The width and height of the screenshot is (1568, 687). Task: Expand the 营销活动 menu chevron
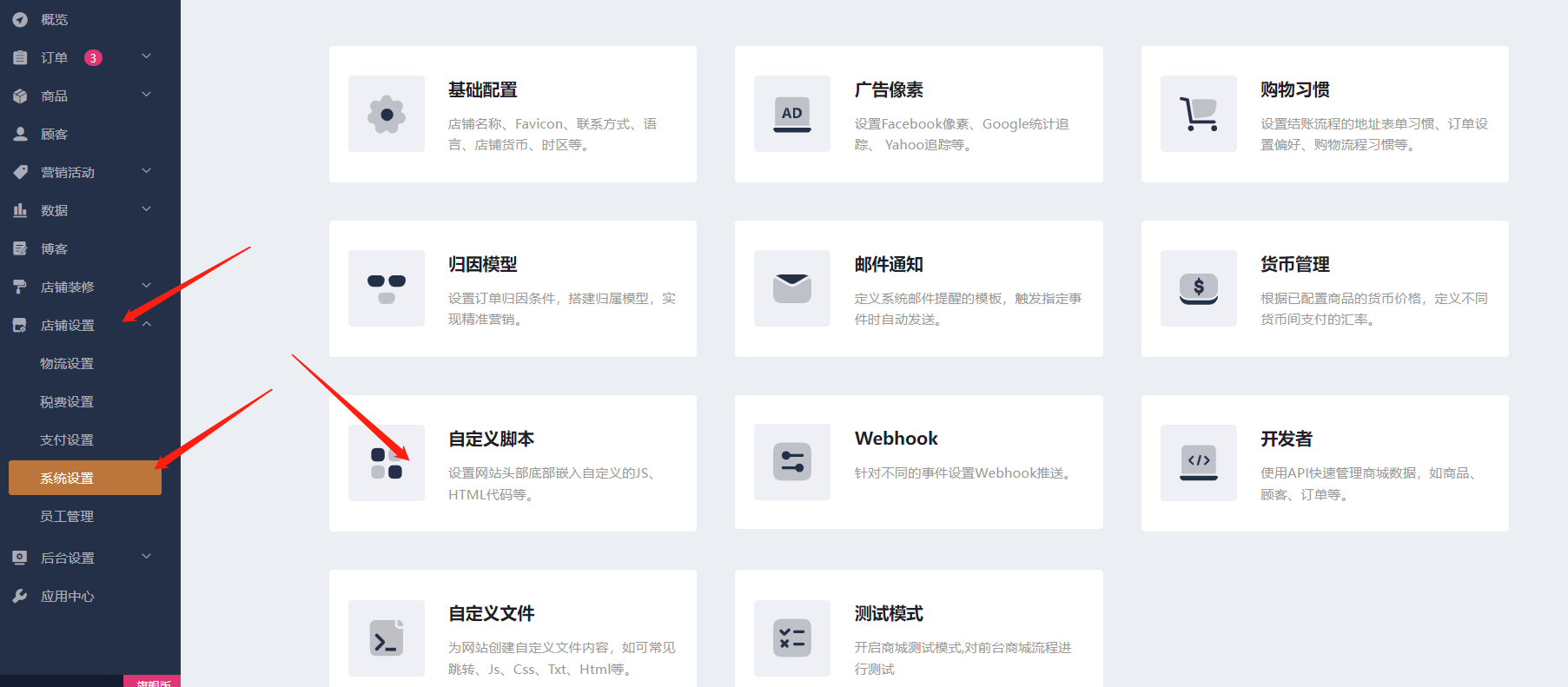[x=146, y=171]
